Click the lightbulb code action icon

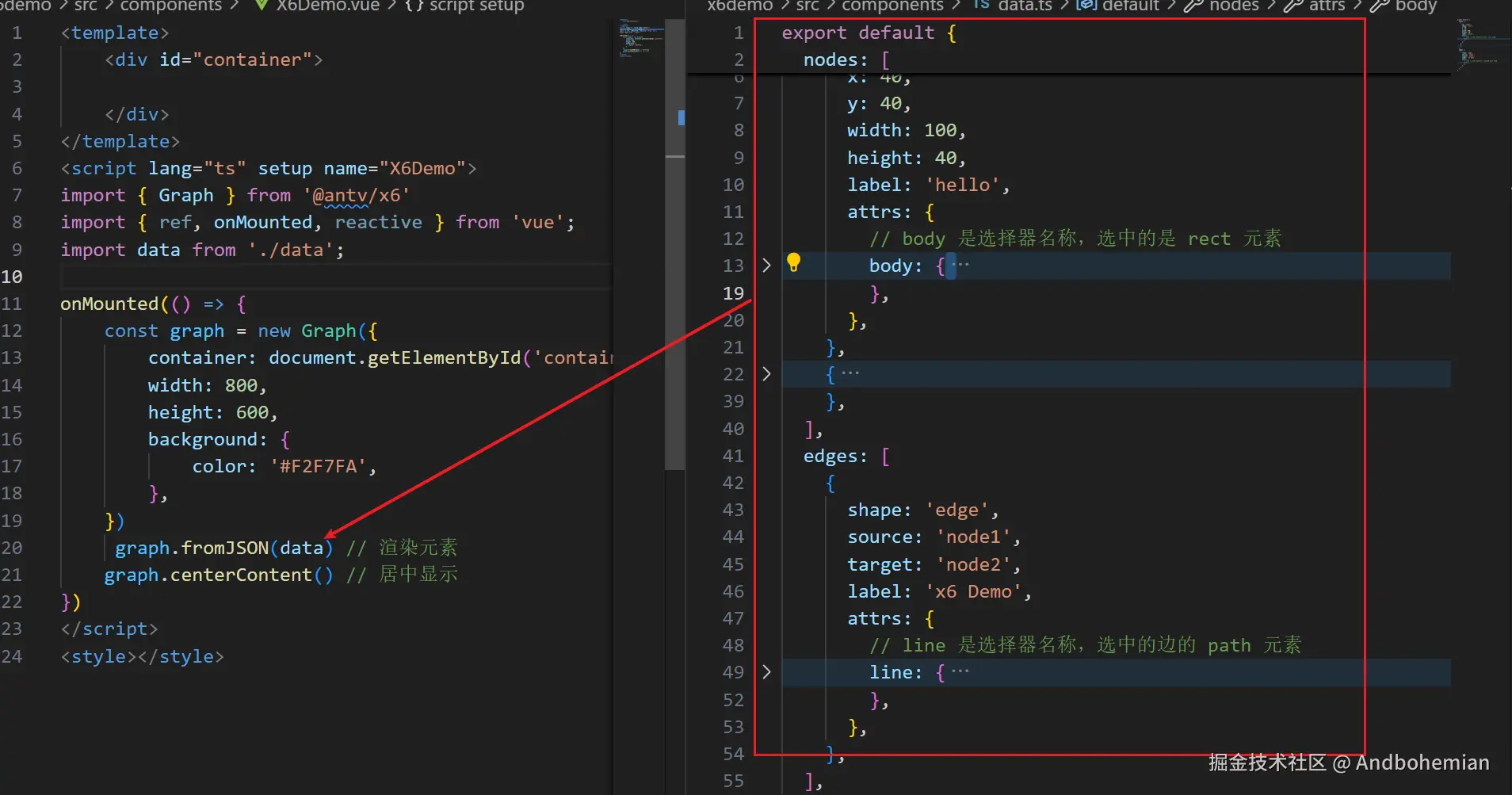[793, 263]
